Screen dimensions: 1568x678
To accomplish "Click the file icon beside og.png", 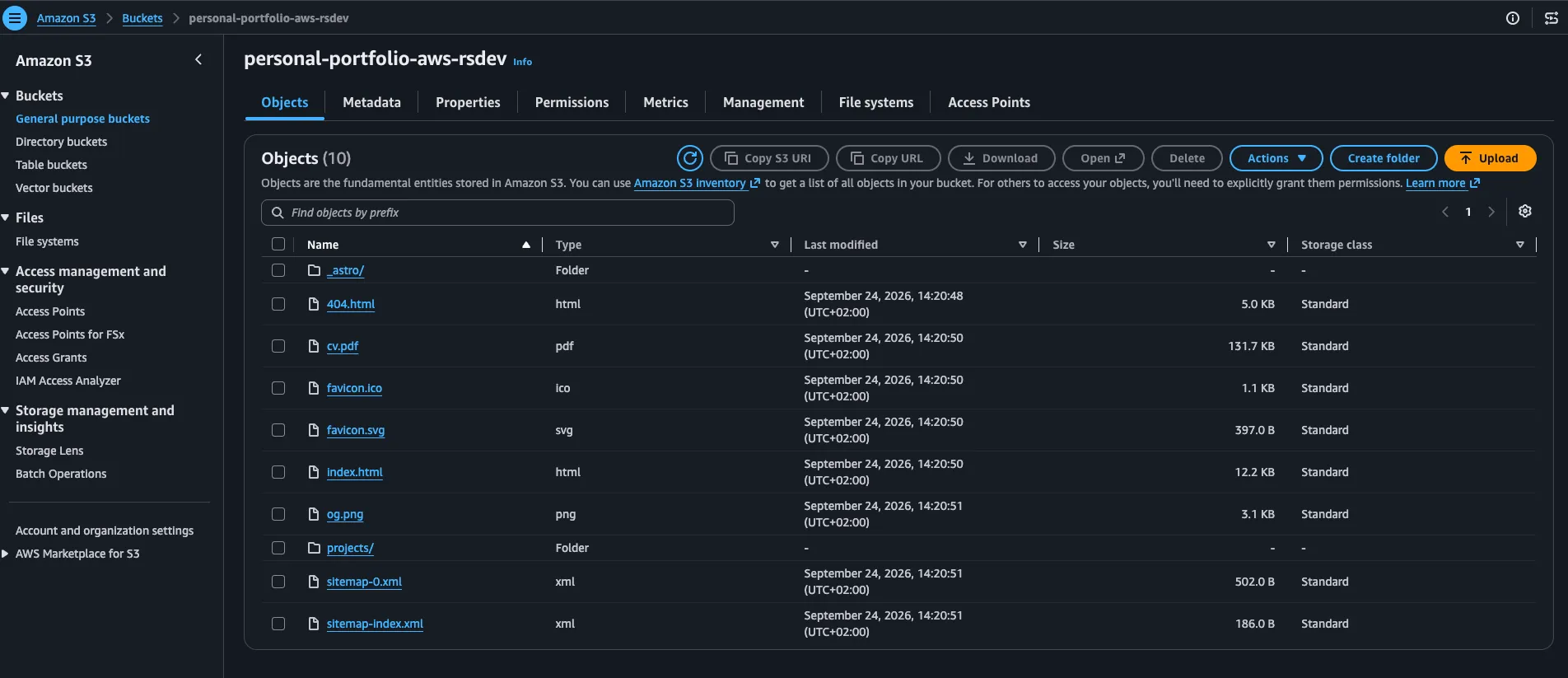I will coord(314,514).
